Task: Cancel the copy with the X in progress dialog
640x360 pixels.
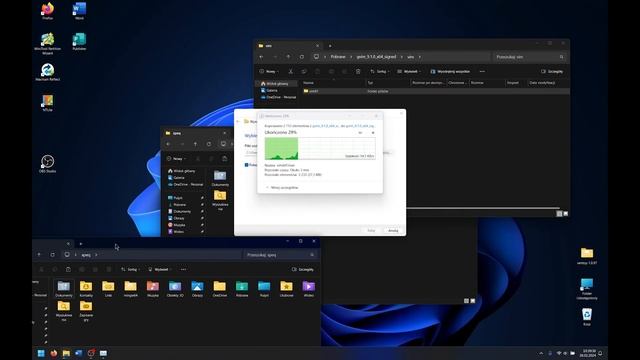Action: (x=373, y=133)
